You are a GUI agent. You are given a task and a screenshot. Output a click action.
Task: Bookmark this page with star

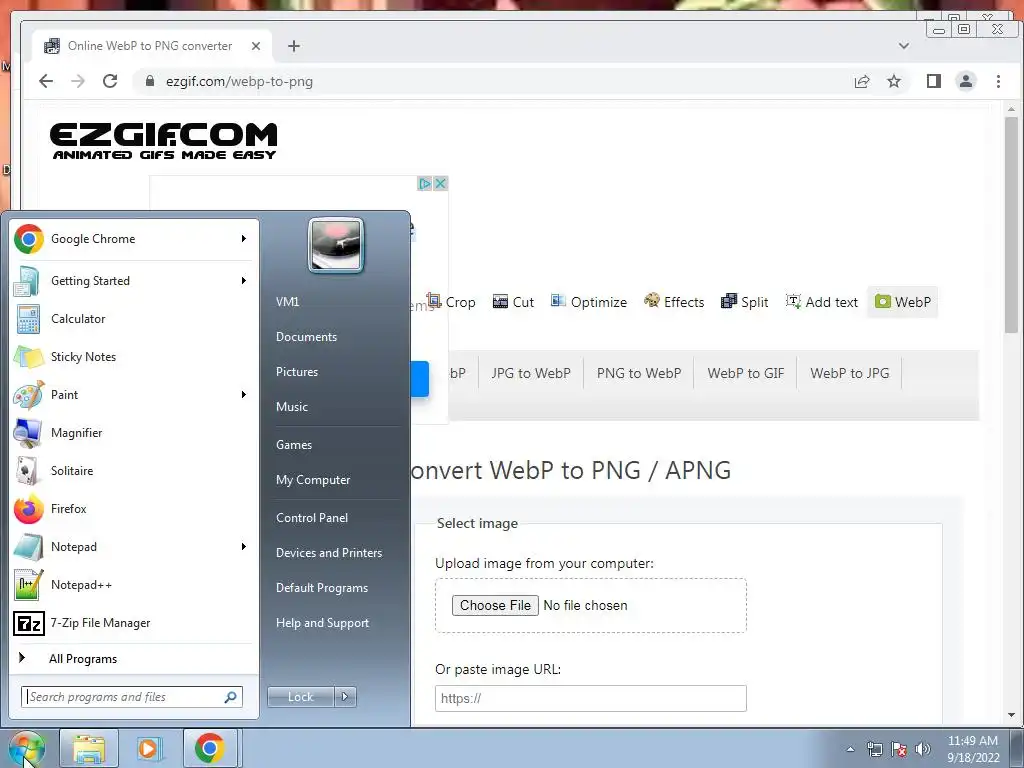[894, 81]
